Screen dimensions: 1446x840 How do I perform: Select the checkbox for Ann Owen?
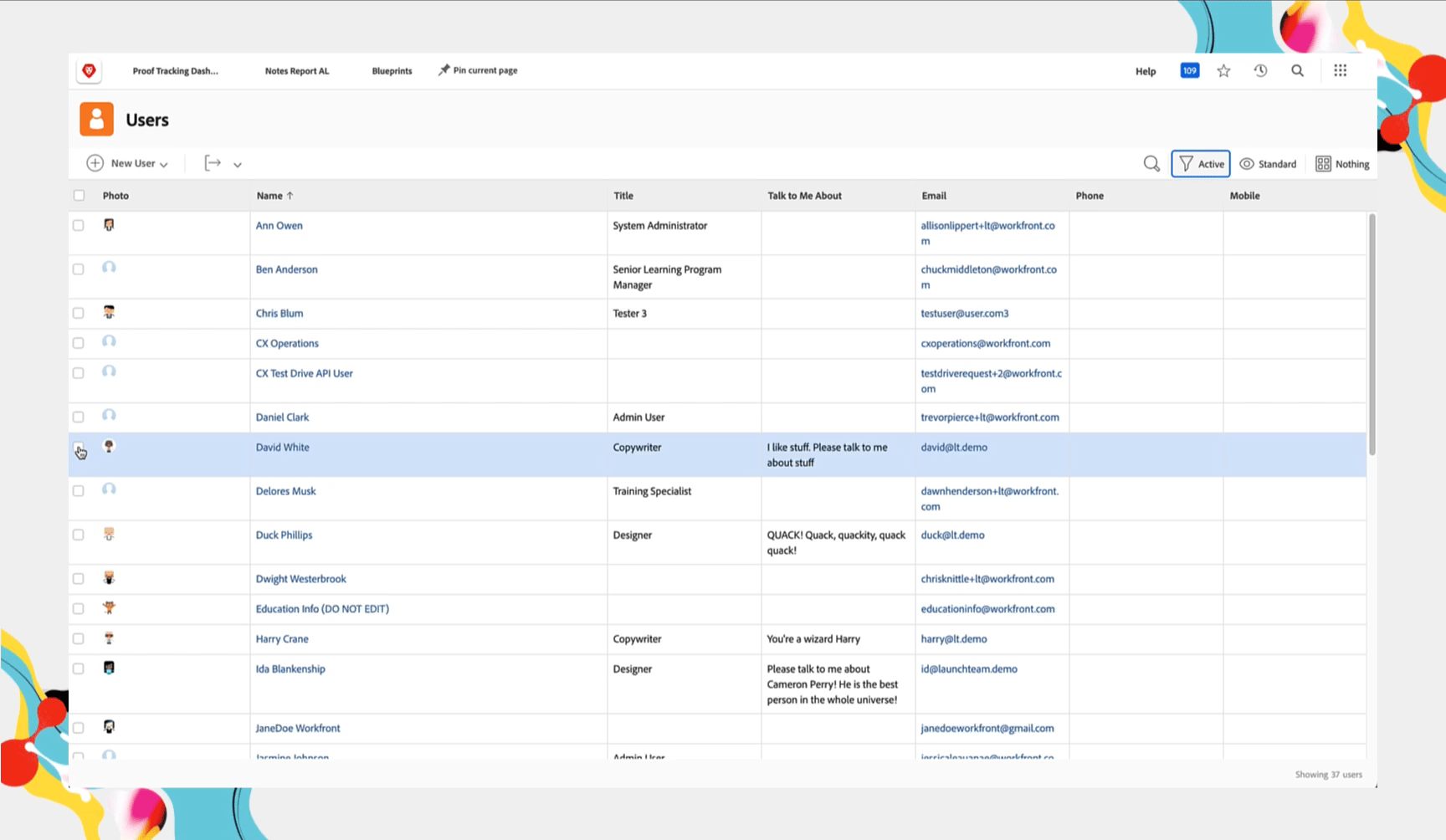tap(79, 226)
